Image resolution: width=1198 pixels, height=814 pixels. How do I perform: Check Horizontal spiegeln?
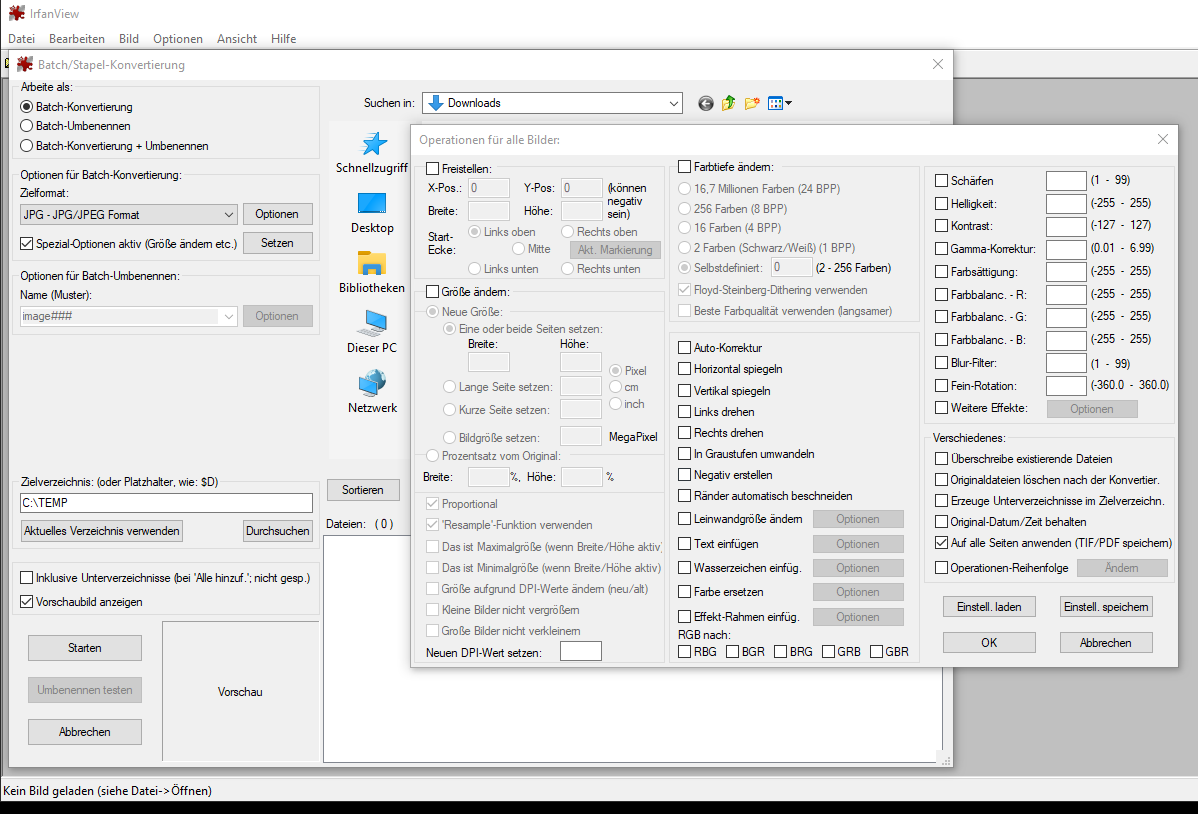[685, 369]
